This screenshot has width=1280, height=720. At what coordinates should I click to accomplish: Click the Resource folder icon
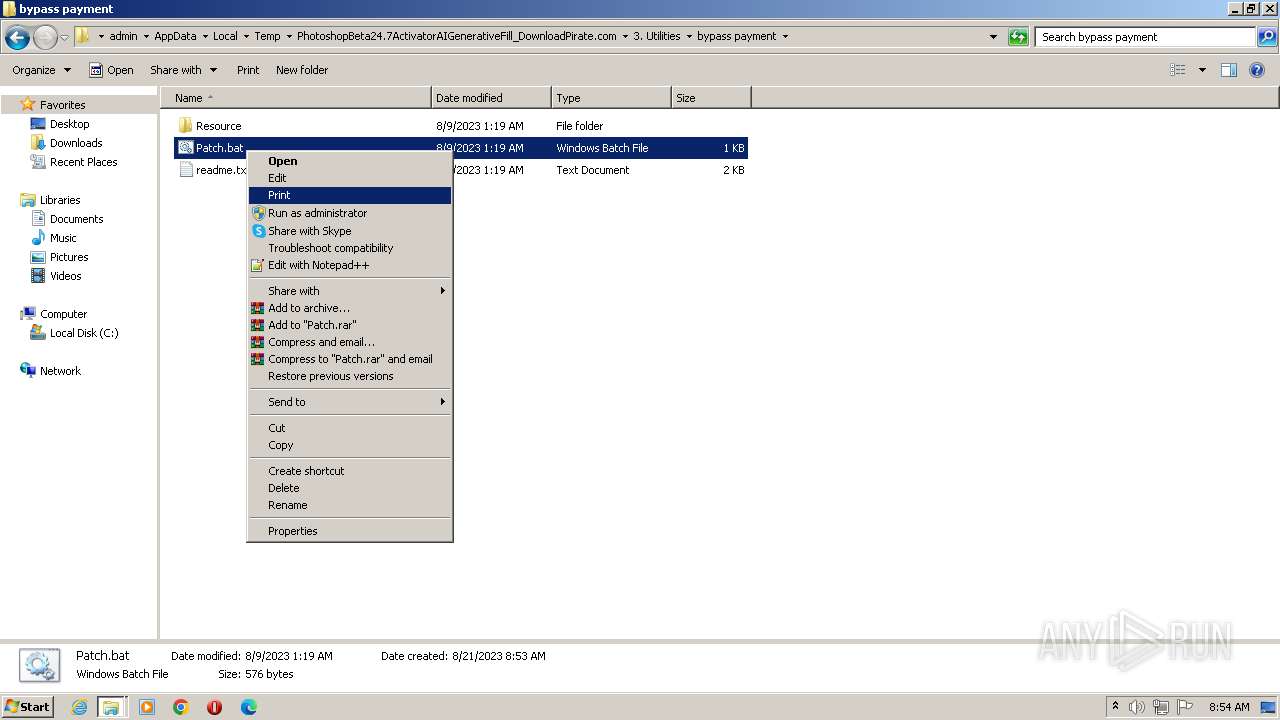click(x=185, y=126)
